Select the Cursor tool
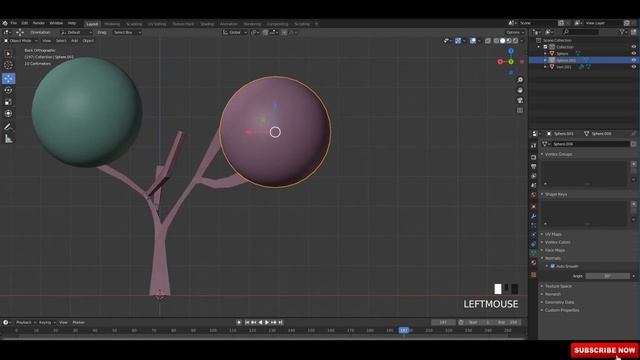 click(x=8, y=65)
